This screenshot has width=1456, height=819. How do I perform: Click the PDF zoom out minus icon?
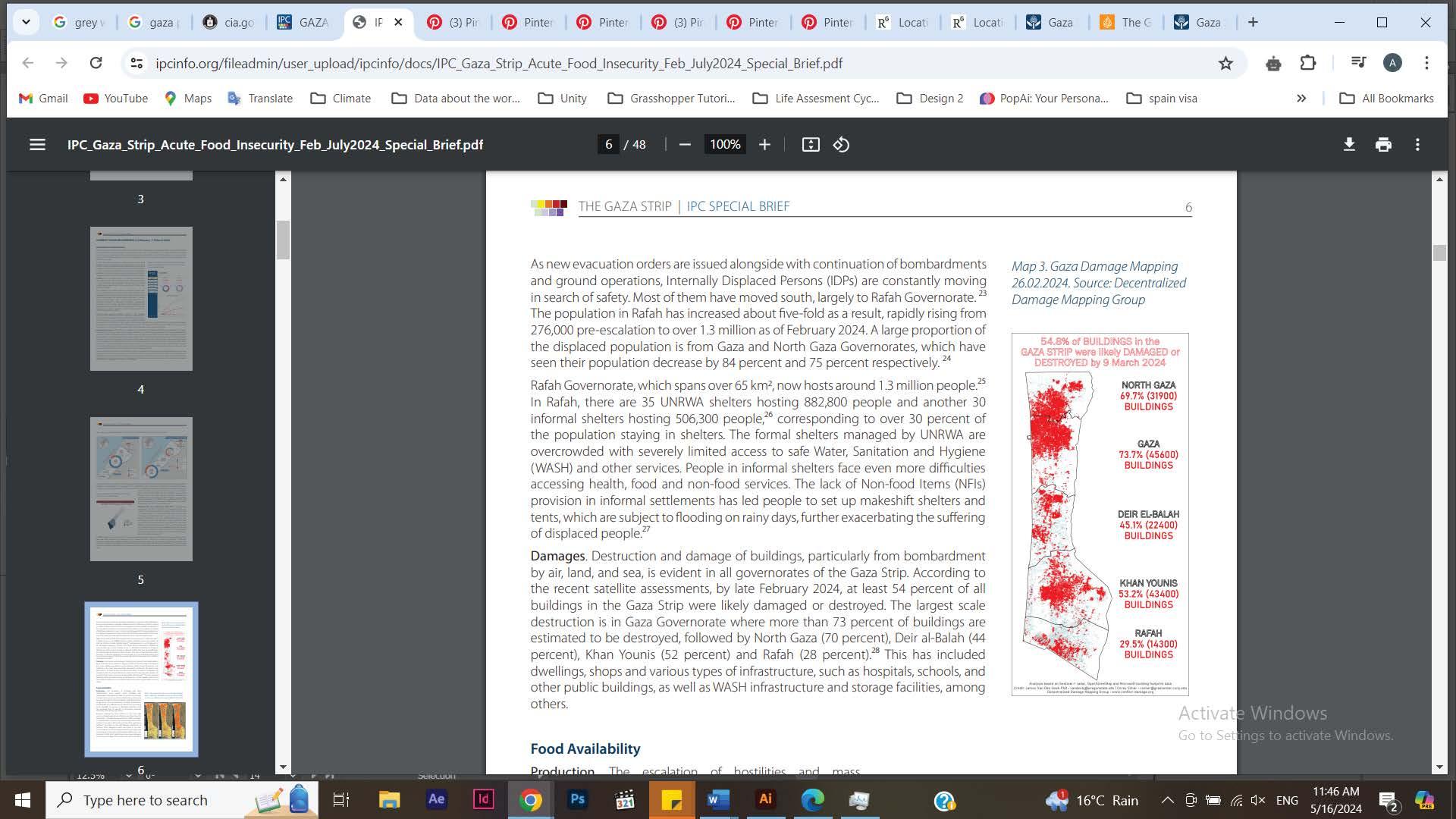pos(685,144)
